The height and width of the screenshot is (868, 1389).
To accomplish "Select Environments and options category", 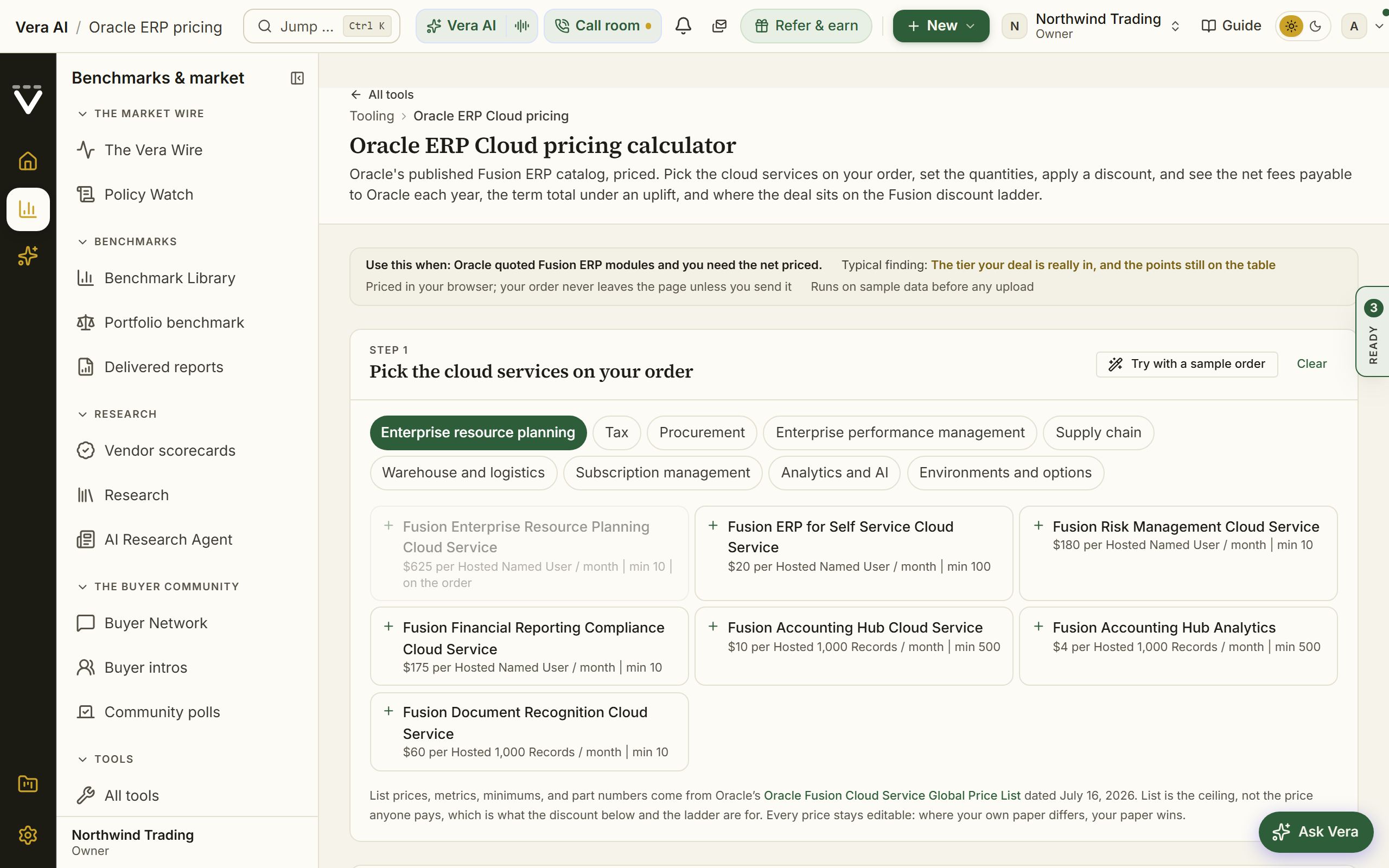I will [1005, 473].
